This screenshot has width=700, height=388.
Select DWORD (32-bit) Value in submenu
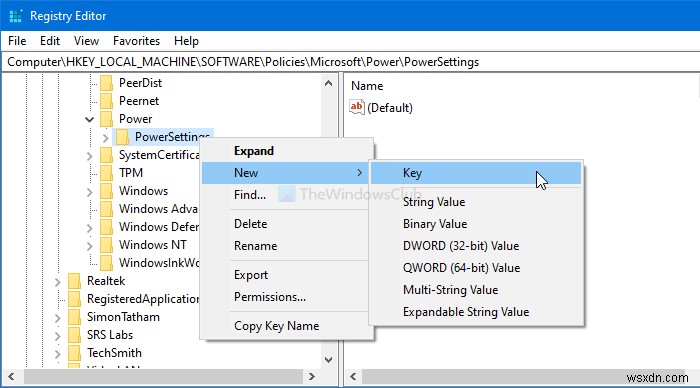476,246
